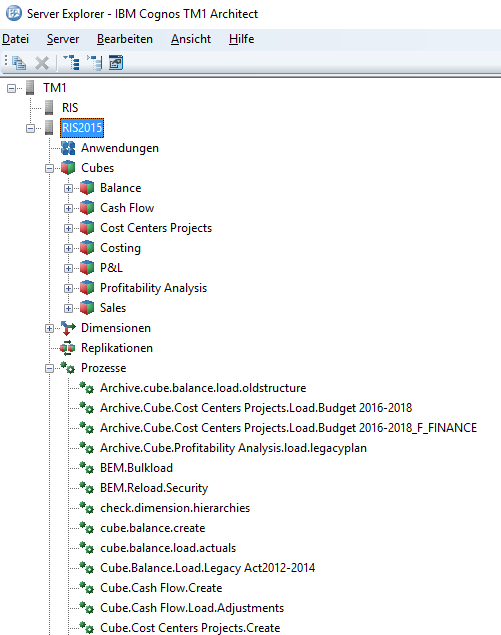The image size is (501, 635).
Task: Select Cube.Cost Centers Projects.Create process
Action: pos(190,628)
